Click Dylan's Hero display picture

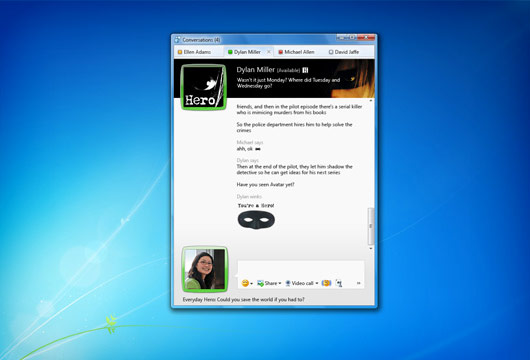pos(203,87)
